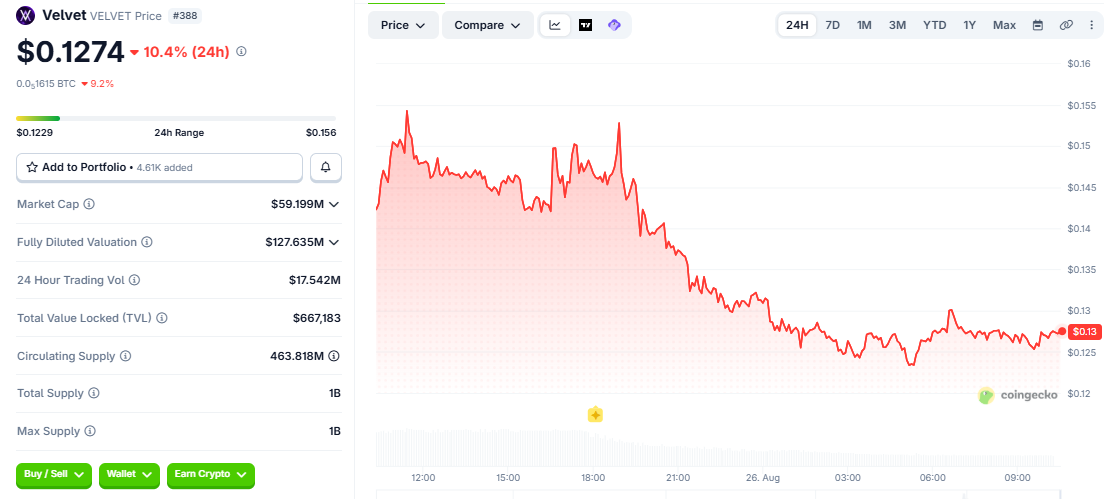This screenshot has height=499, width=1117.
Task: Open the Price chart type dropdown
Action: pos(403,25)
